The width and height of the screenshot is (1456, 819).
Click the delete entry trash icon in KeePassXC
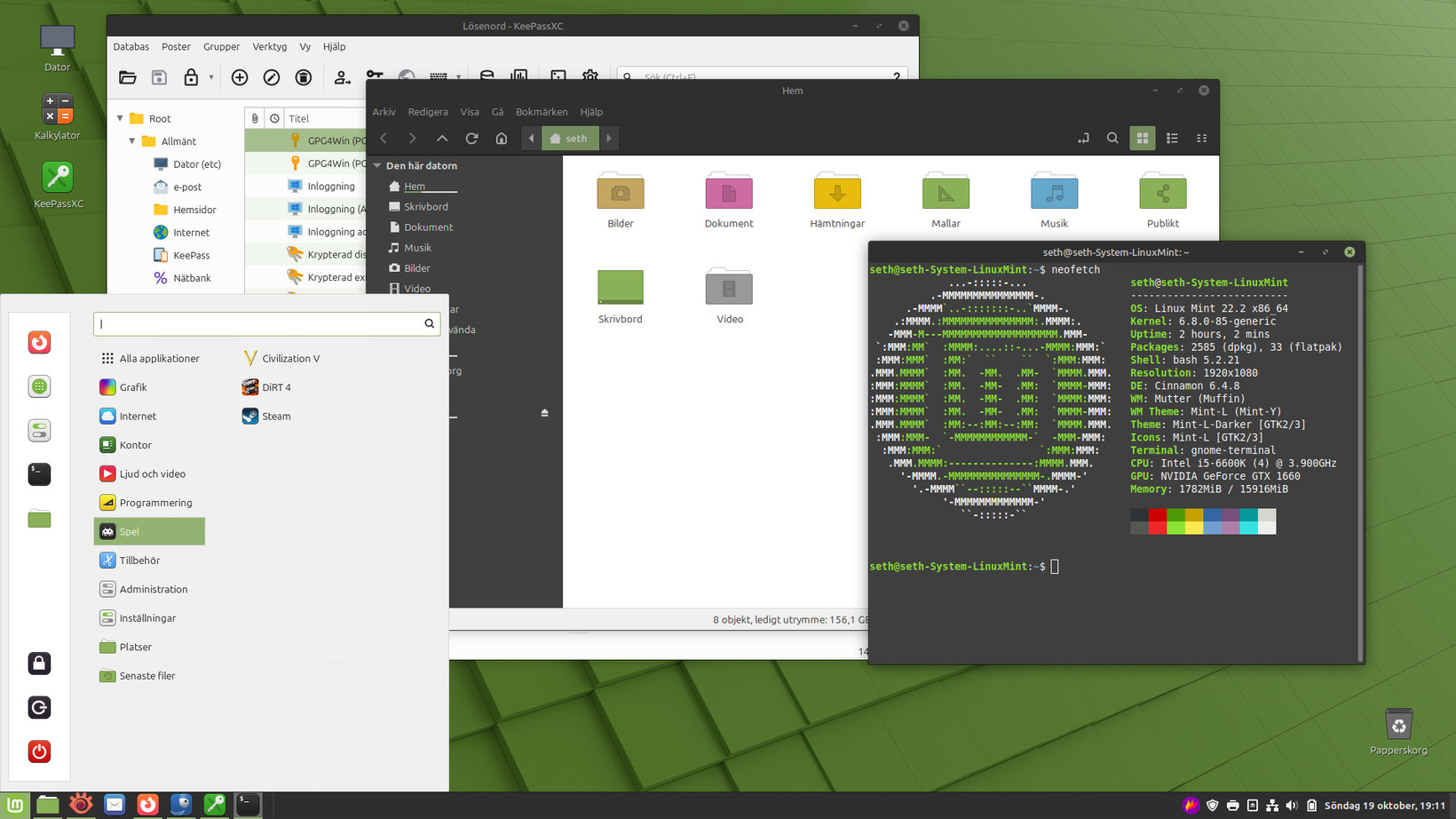pyautogui.click(x=304, y=78)
